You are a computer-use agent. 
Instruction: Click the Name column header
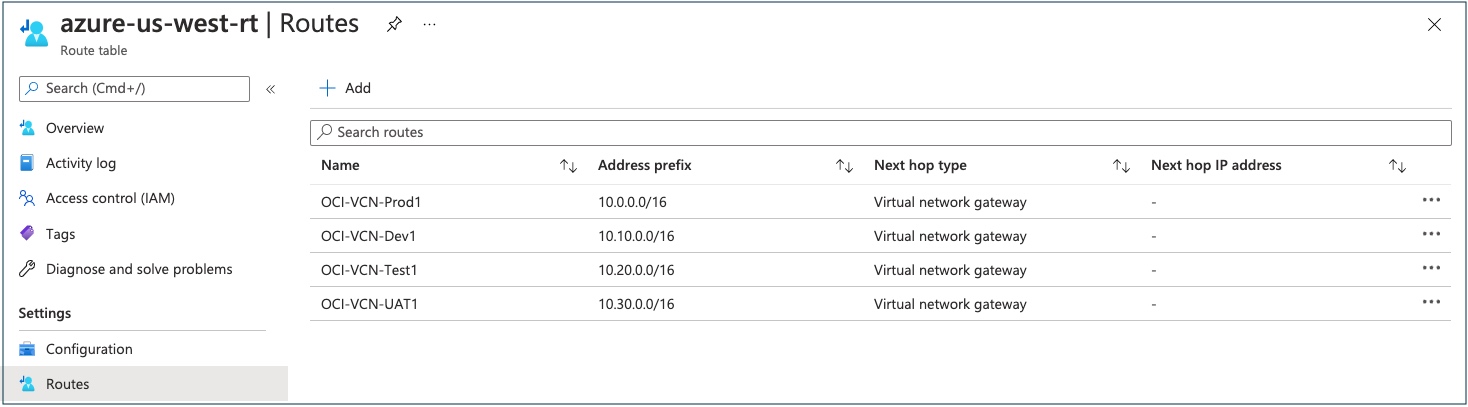tap(340, 165)
